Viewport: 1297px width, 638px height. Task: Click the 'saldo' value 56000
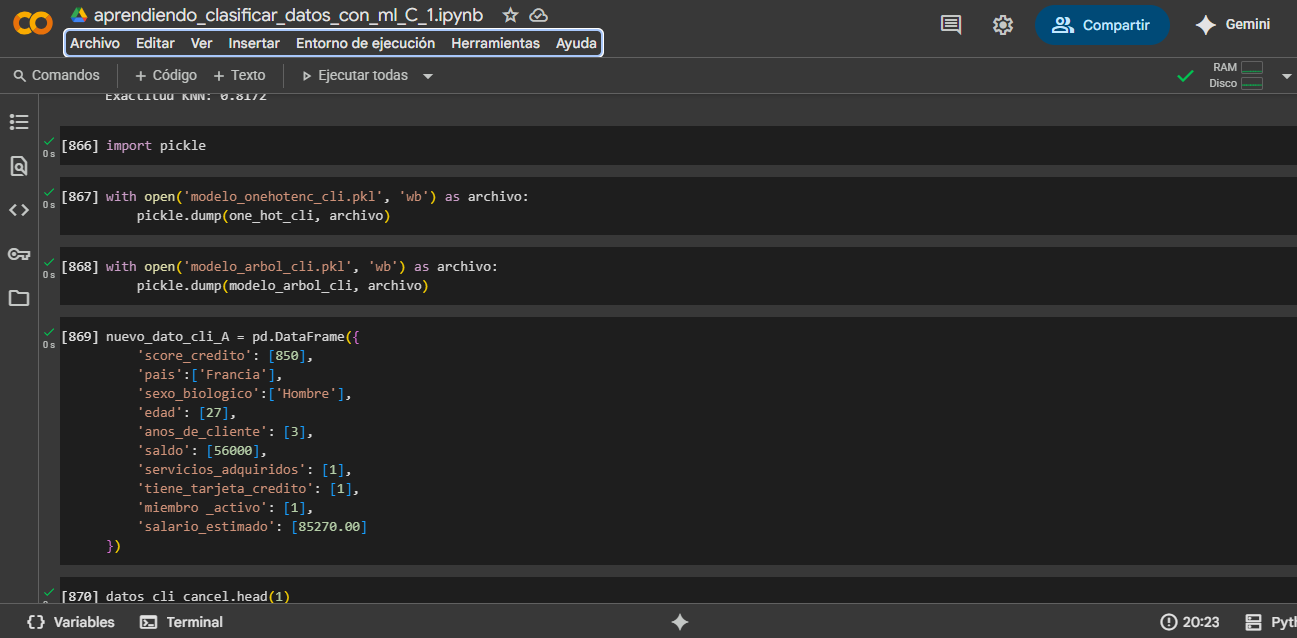coord(234,450)
